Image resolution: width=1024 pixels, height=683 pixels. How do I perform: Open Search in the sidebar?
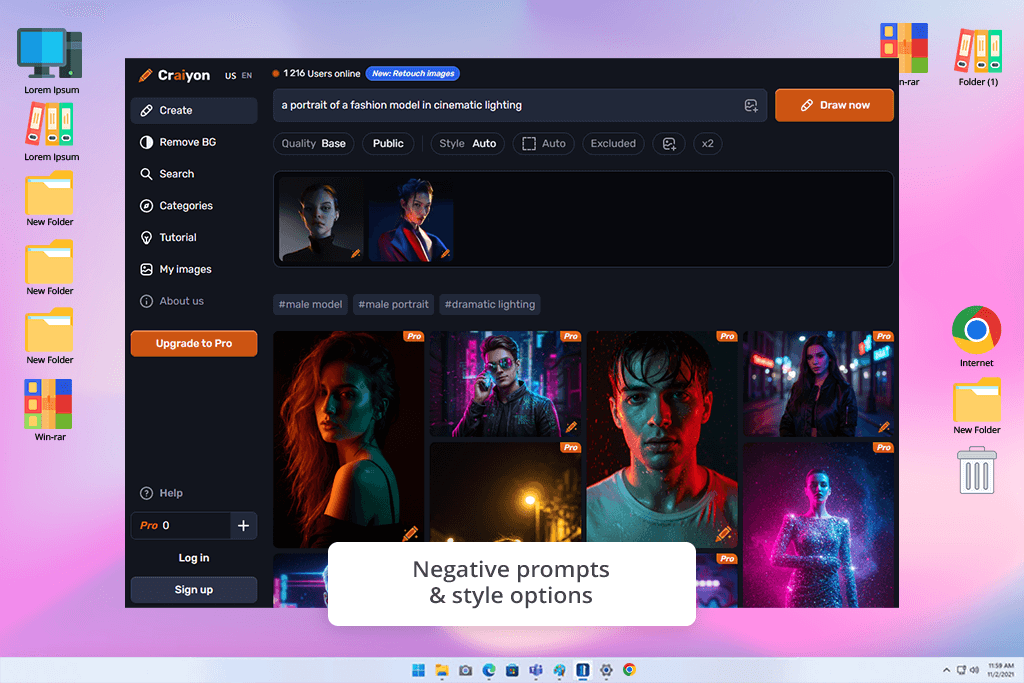point(194,174)
